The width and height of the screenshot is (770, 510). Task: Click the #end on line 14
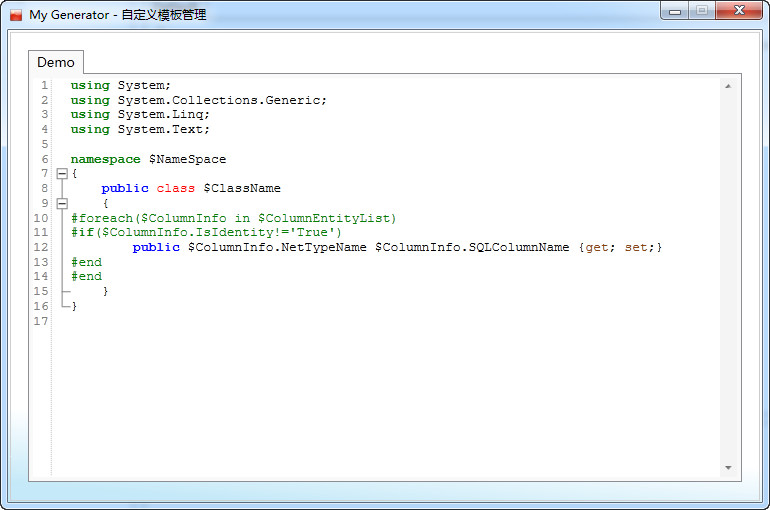tap(86, 276)
